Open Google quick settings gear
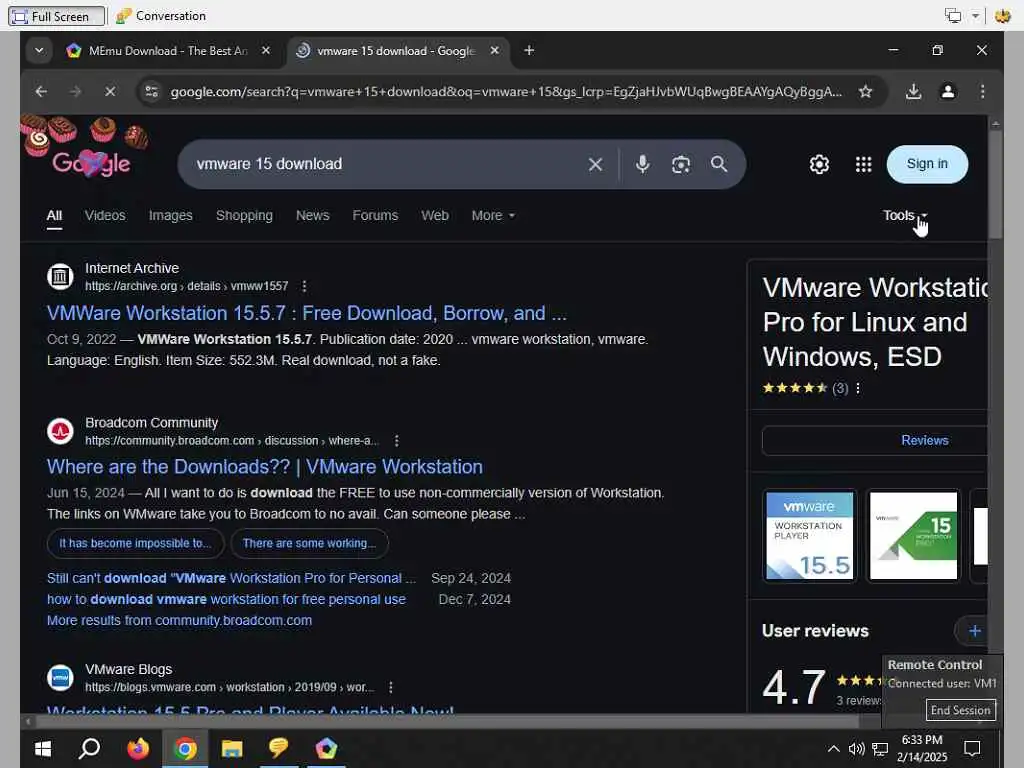Viewport: 1024px width, 768px height. 819,165
